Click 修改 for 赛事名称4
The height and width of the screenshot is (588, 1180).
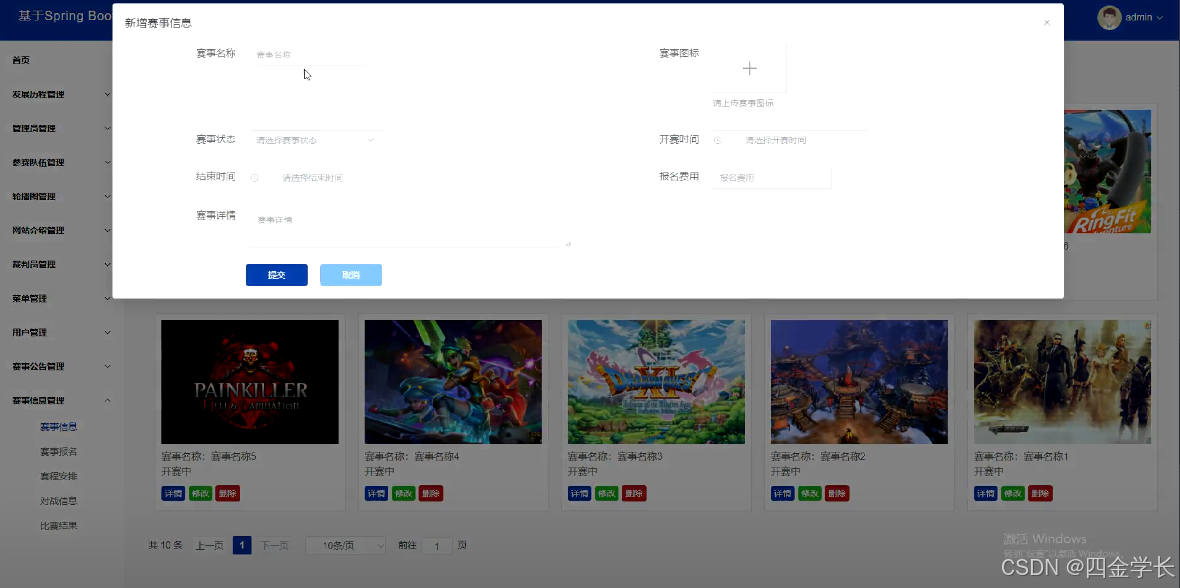point(403,493)
